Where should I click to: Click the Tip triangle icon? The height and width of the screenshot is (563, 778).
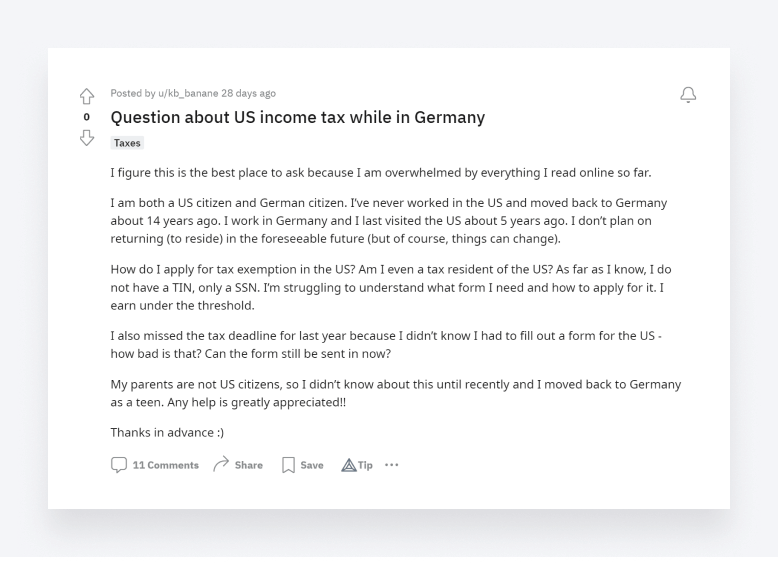click(x=349, y=465)
